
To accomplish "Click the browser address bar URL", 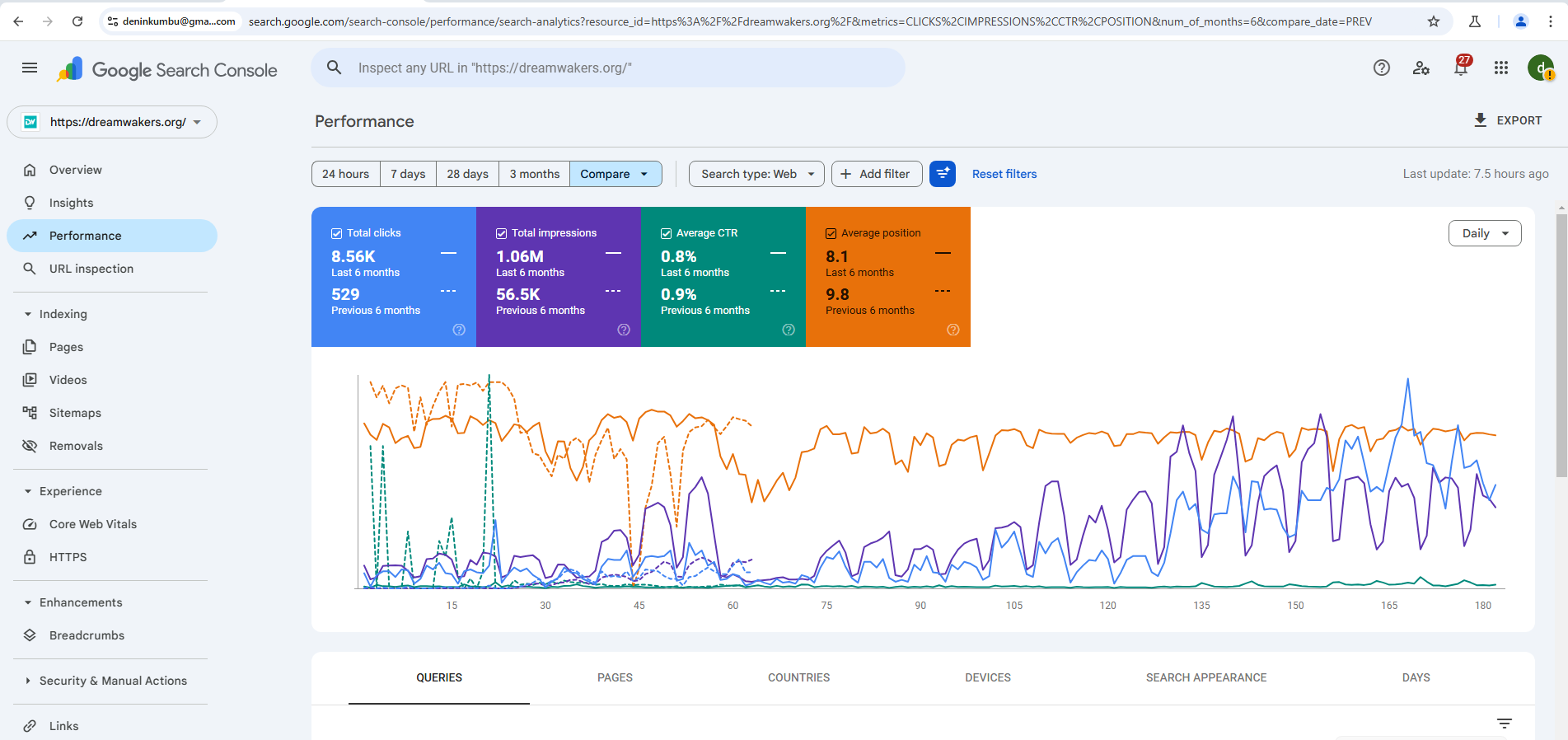I will [810, 21].
